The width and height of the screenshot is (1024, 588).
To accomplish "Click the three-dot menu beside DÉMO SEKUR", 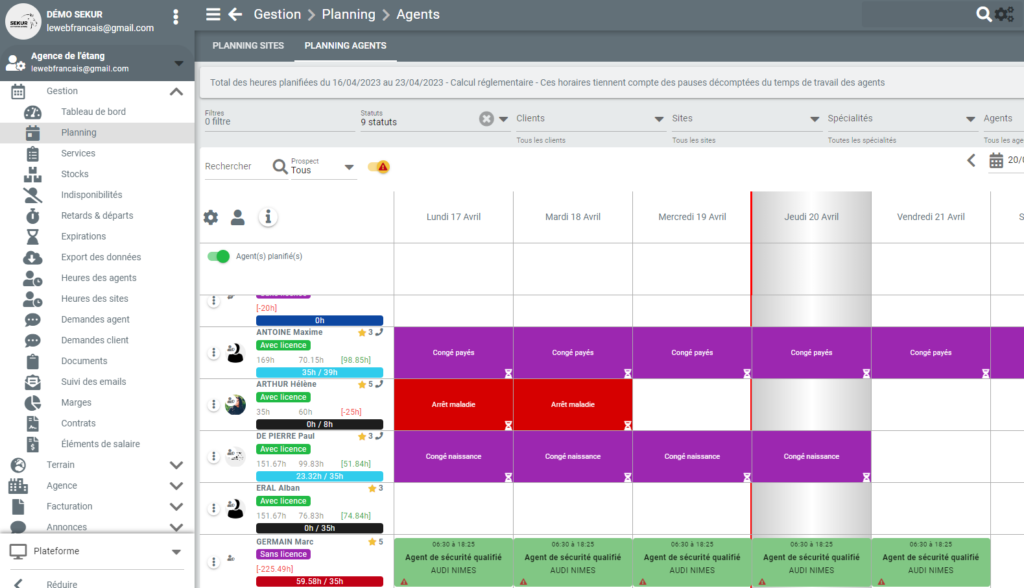I will 176,17.
